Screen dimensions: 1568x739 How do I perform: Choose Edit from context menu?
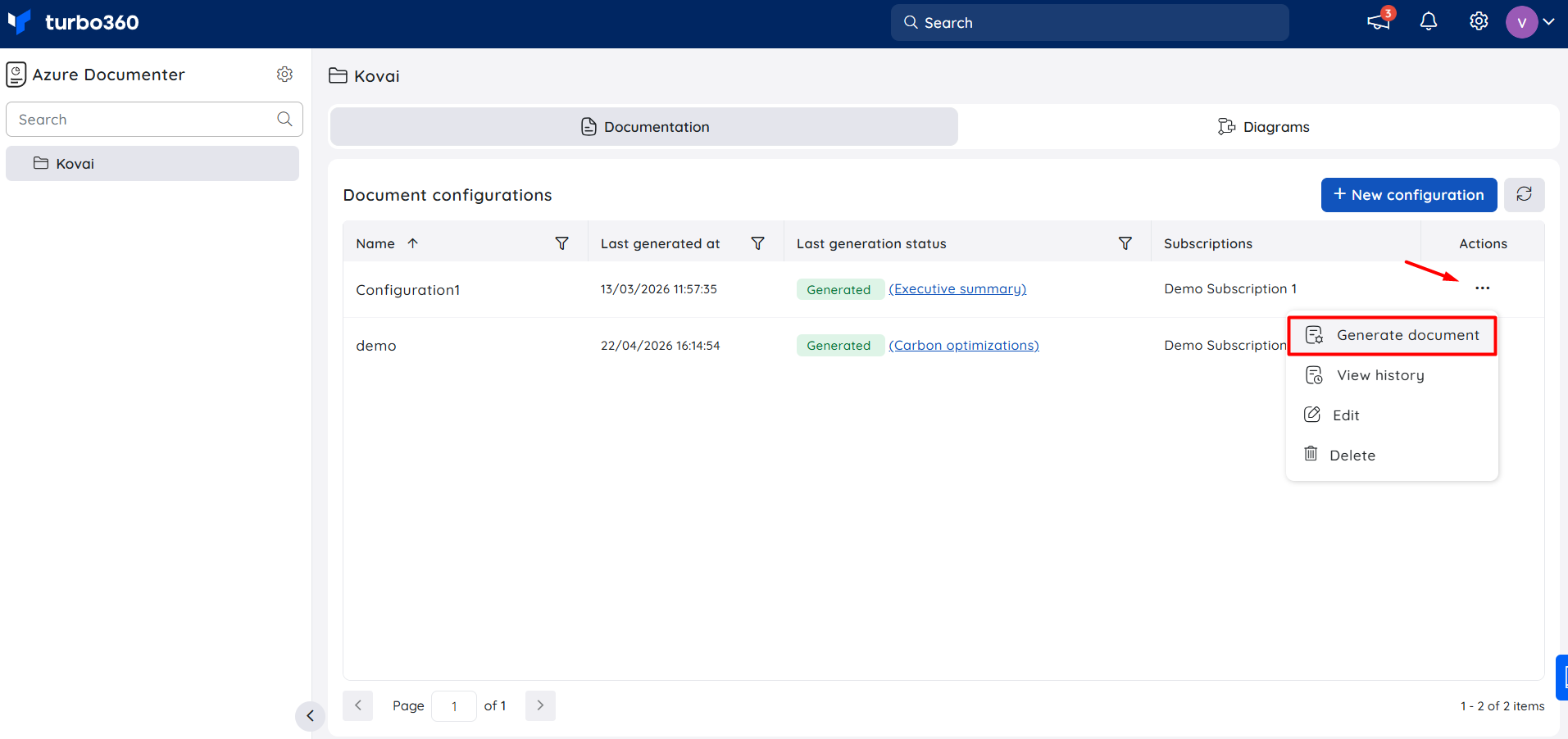[x=1392, y=415]
